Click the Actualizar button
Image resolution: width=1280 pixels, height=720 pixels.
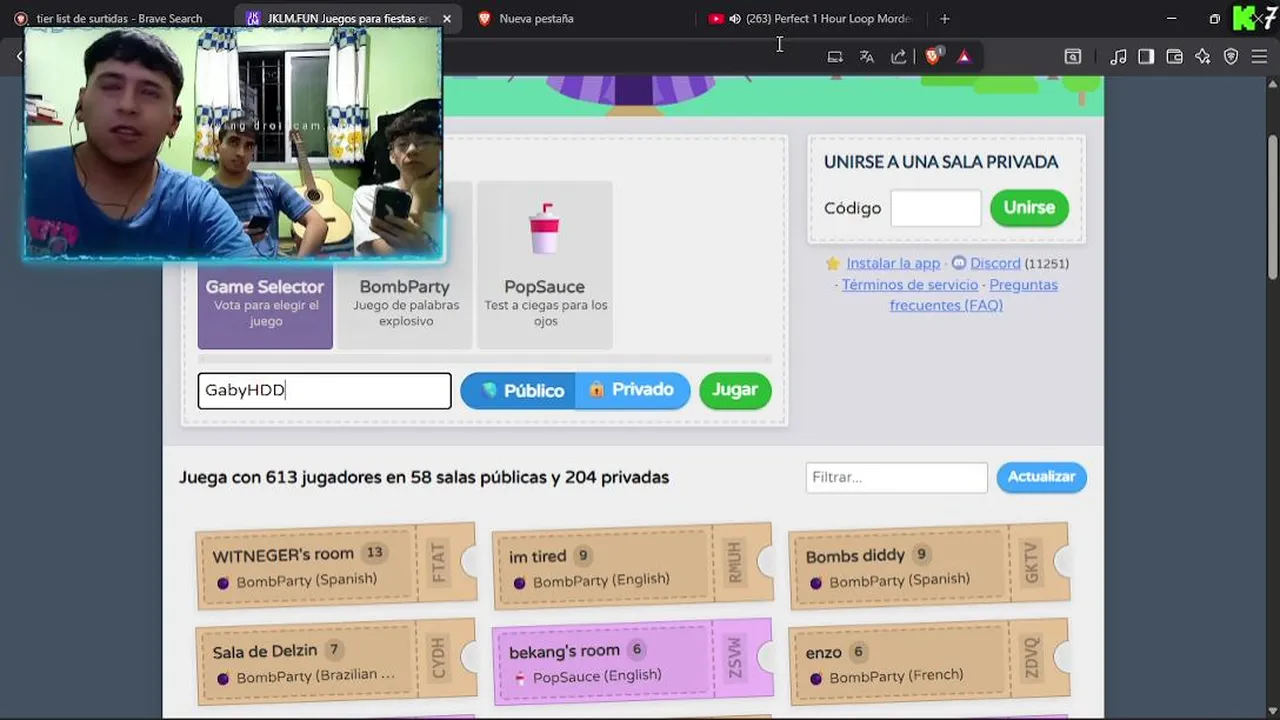[x=1041, y=477]
